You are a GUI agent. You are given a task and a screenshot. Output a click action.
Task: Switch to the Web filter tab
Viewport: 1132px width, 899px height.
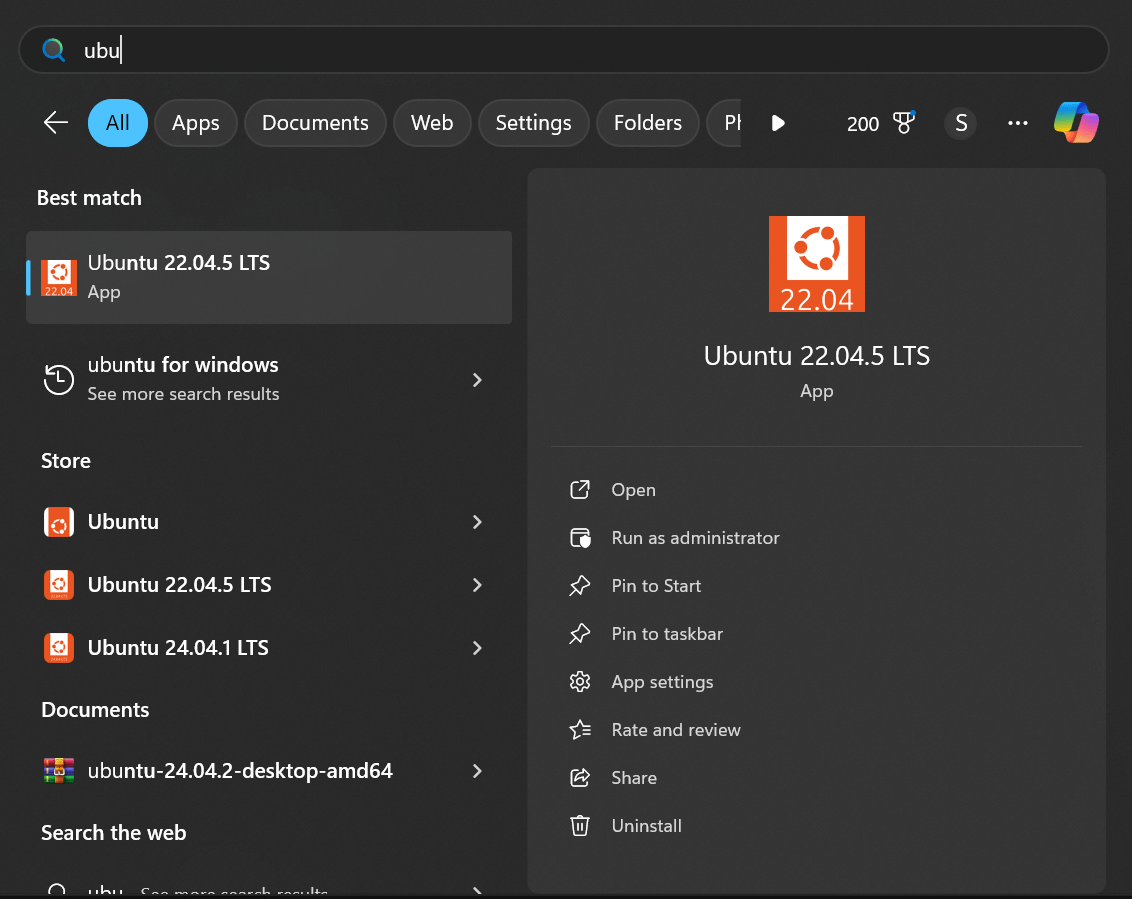tap(432, 123)
